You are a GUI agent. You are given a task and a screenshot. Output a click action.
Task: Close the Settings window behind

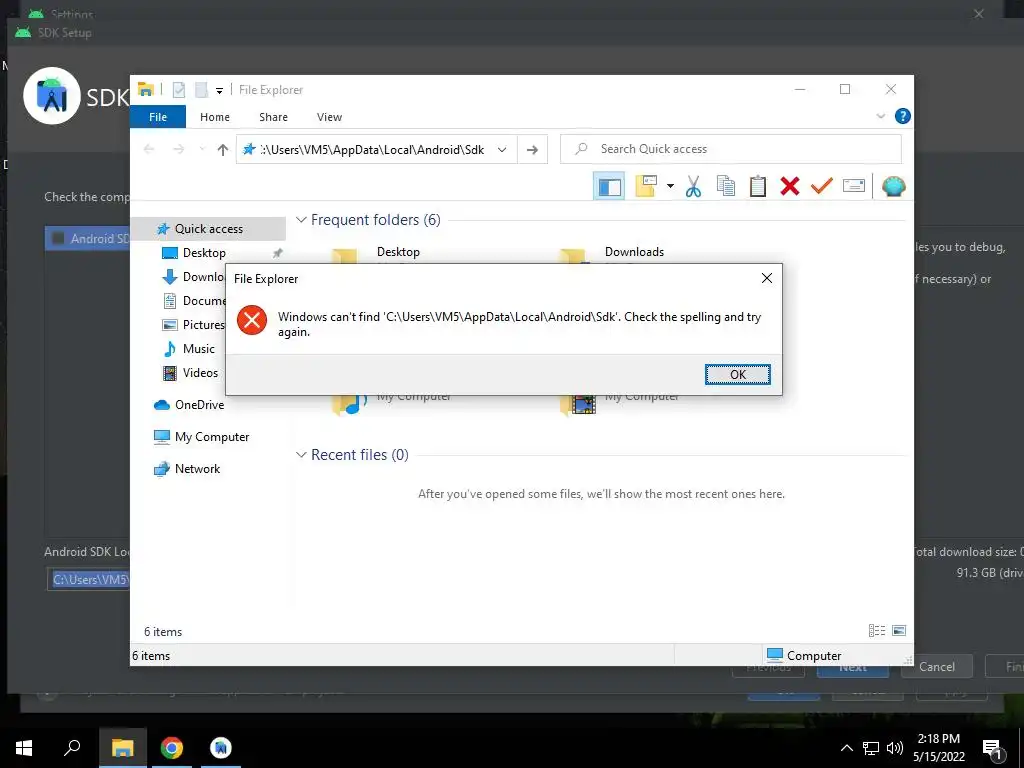(978, 14)
